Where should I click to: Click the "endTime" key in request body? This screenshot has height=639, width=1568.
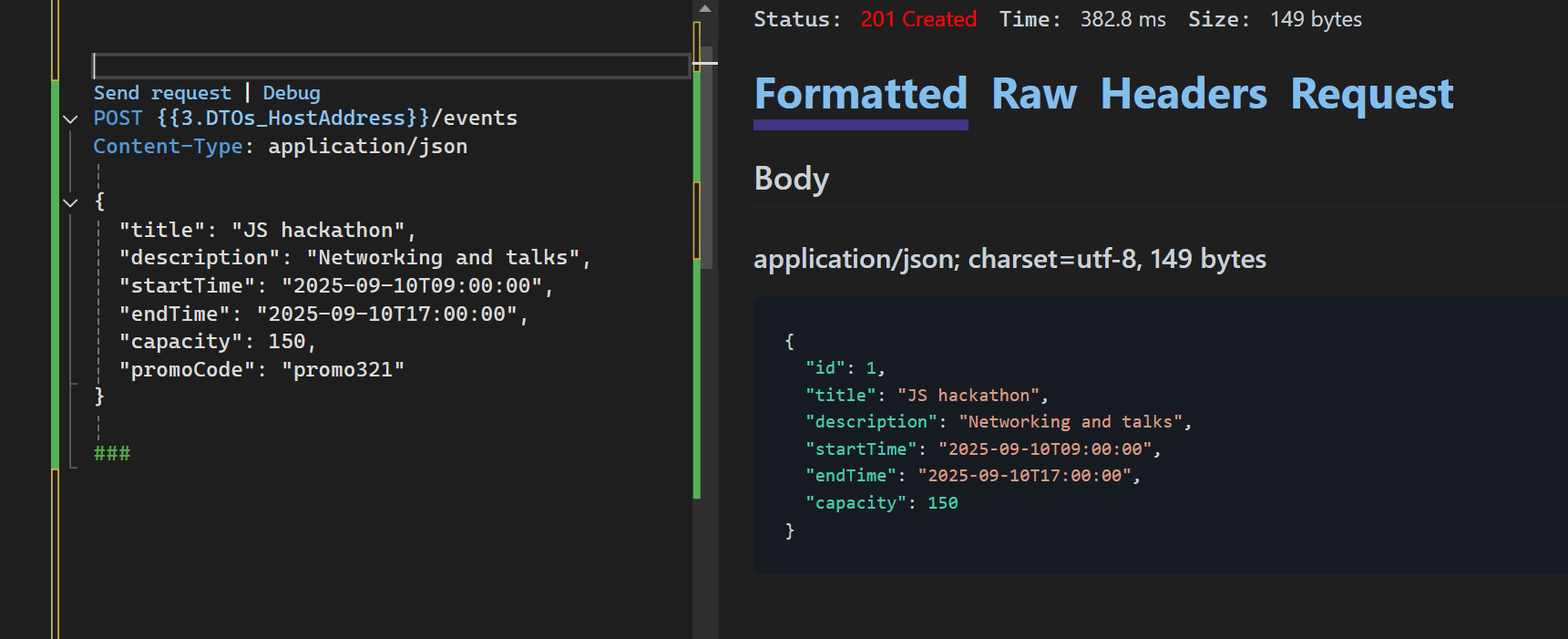[175, 314]
